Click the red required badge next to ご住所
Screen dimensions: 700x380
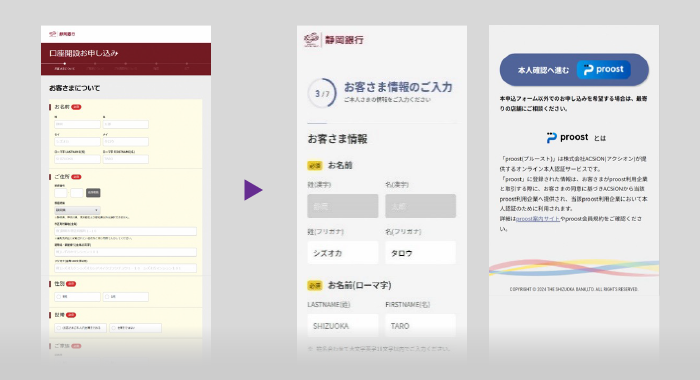tap(76, 177)
